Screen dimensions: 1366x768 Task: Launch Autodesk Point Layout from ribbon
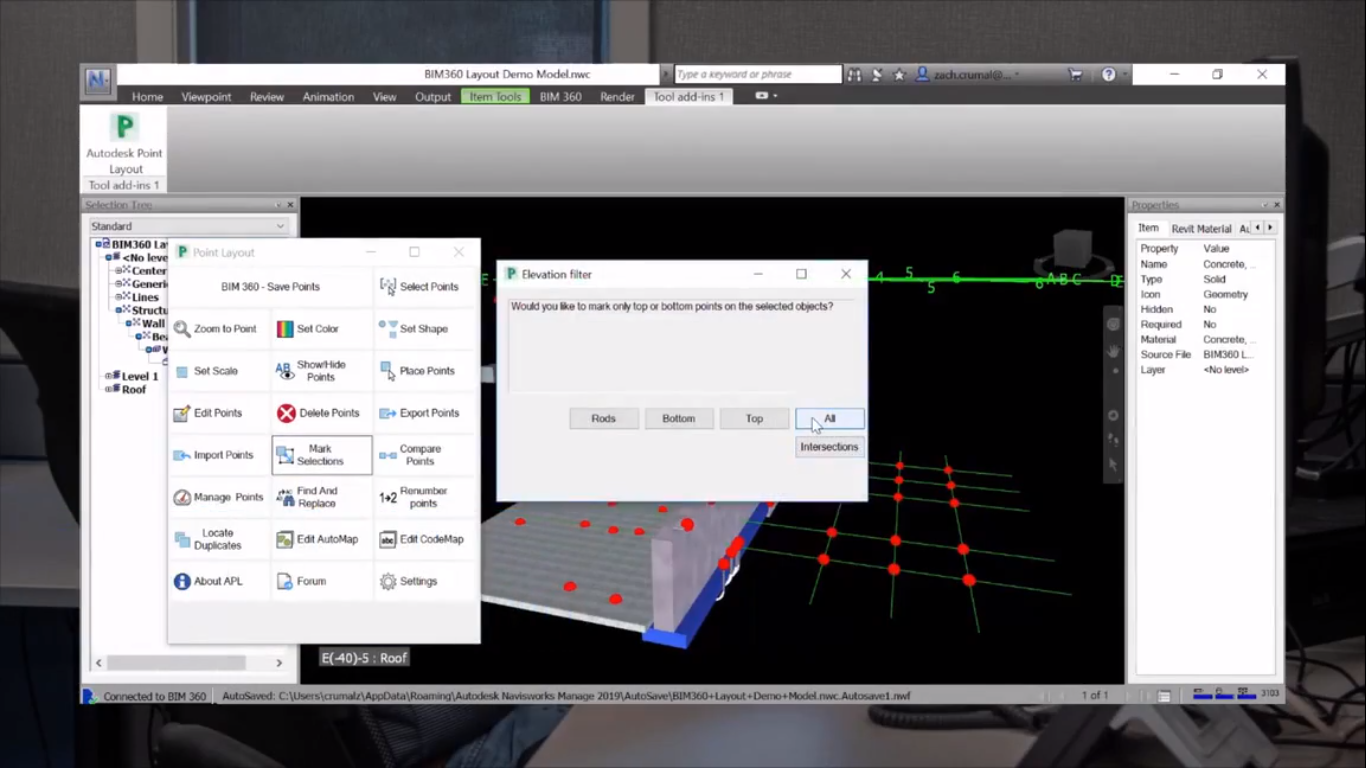point(124,143)
